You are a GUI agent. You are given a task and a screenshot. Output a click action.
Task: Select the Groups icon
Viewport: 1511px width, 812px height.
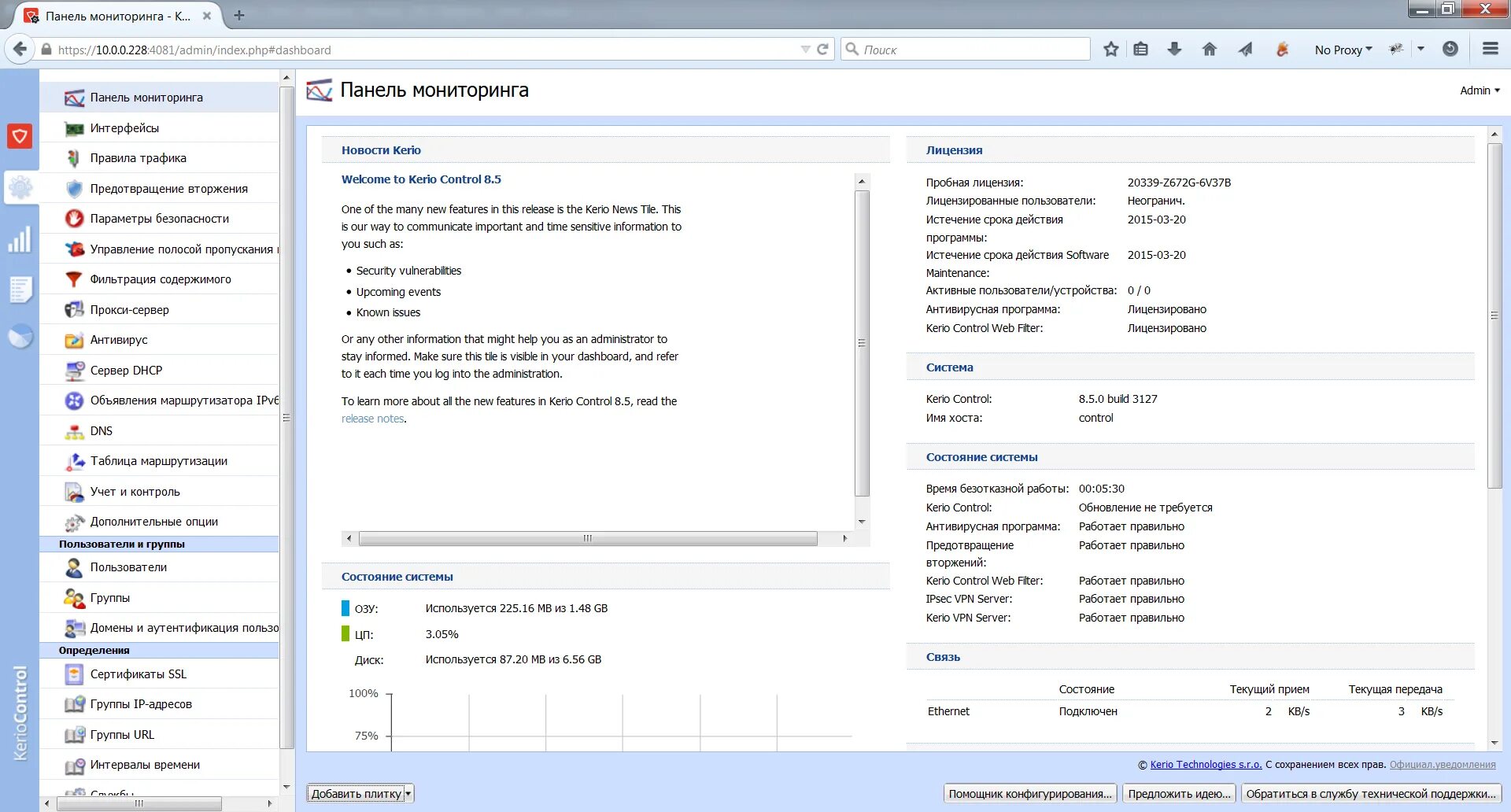coord(74,598)
